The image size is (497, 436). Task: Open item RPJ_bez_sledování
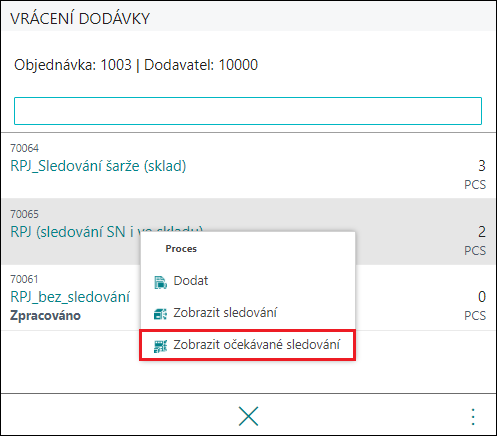coord(70,297)
